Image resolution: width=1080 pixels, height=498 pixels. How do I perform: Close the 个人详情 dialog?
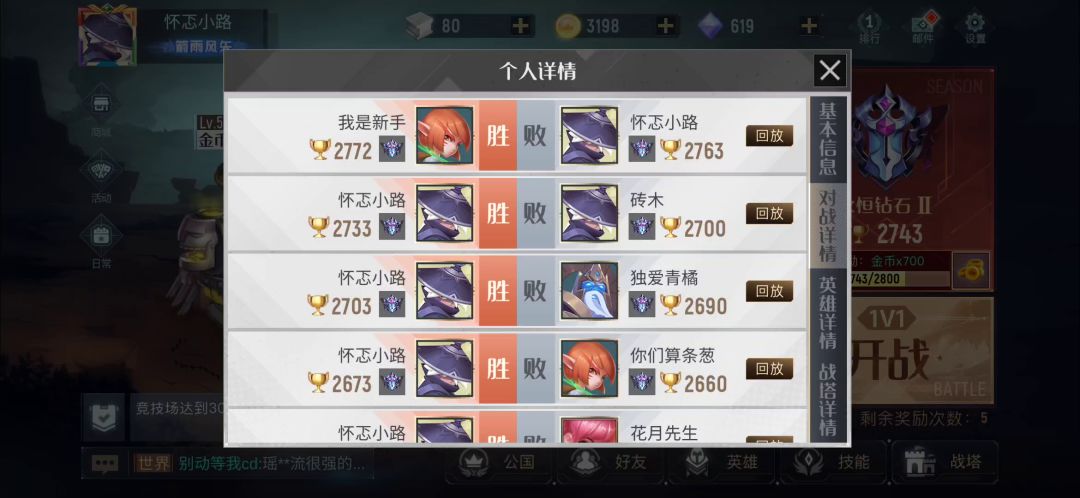tap(830, 70)
